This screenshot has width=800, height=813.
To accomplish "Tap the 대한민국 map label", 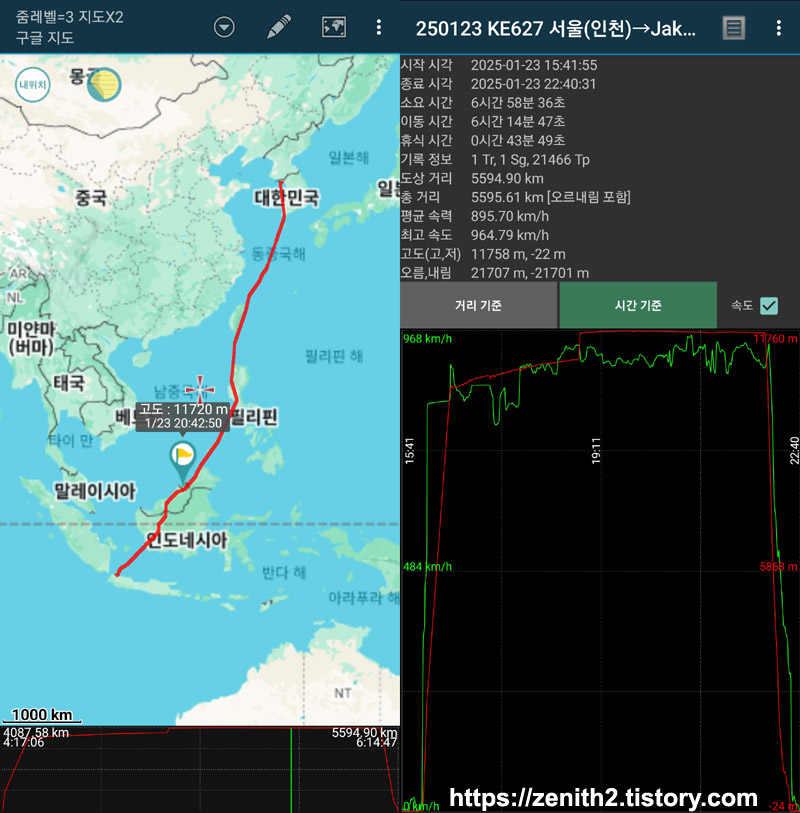I will point(287,198).
